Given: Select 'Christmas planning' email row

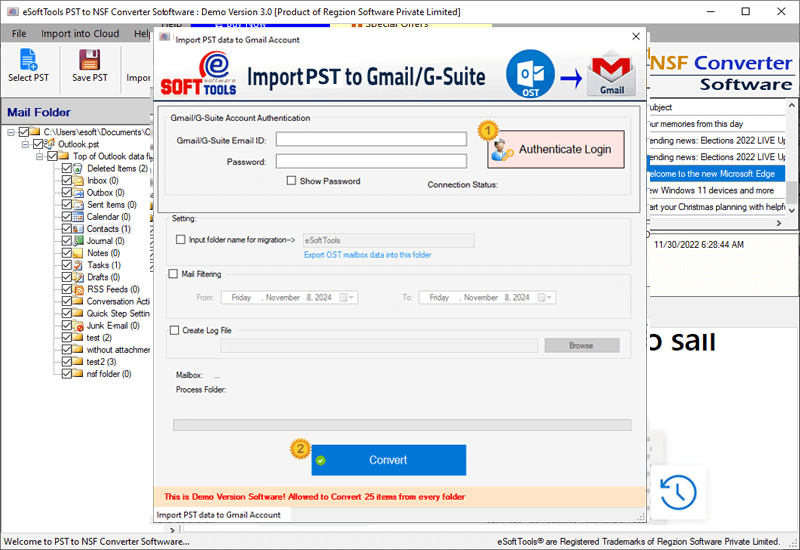Looking at the screenshot, I should [x=716, y=207].
